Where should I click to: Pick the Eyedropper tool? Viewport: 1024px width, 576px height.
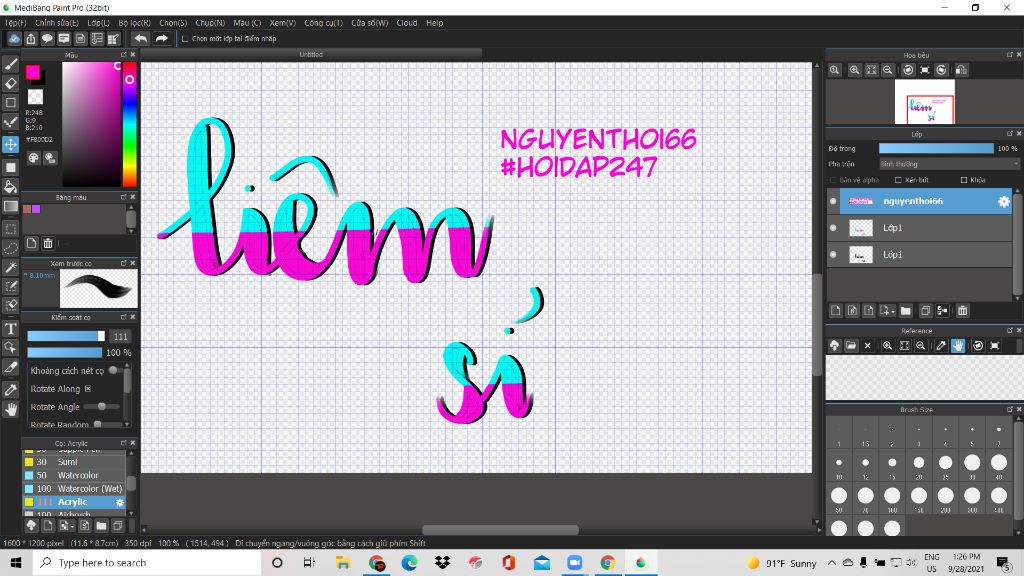[x=10, y=390]
